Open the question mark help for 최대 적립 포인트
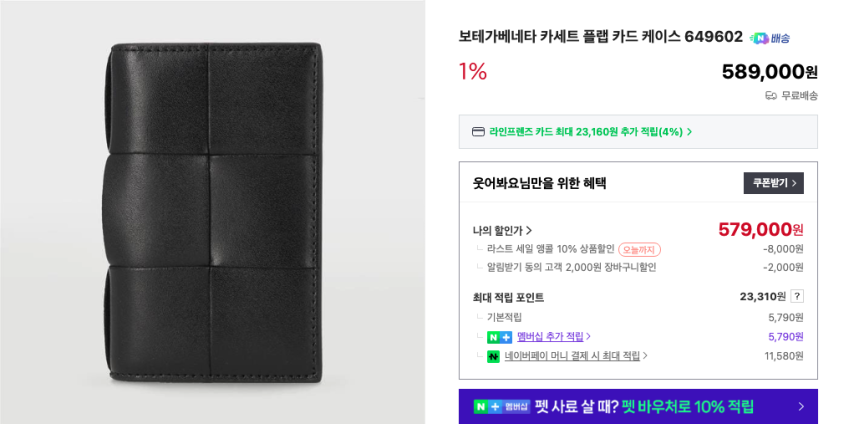 tap(797, 297)
